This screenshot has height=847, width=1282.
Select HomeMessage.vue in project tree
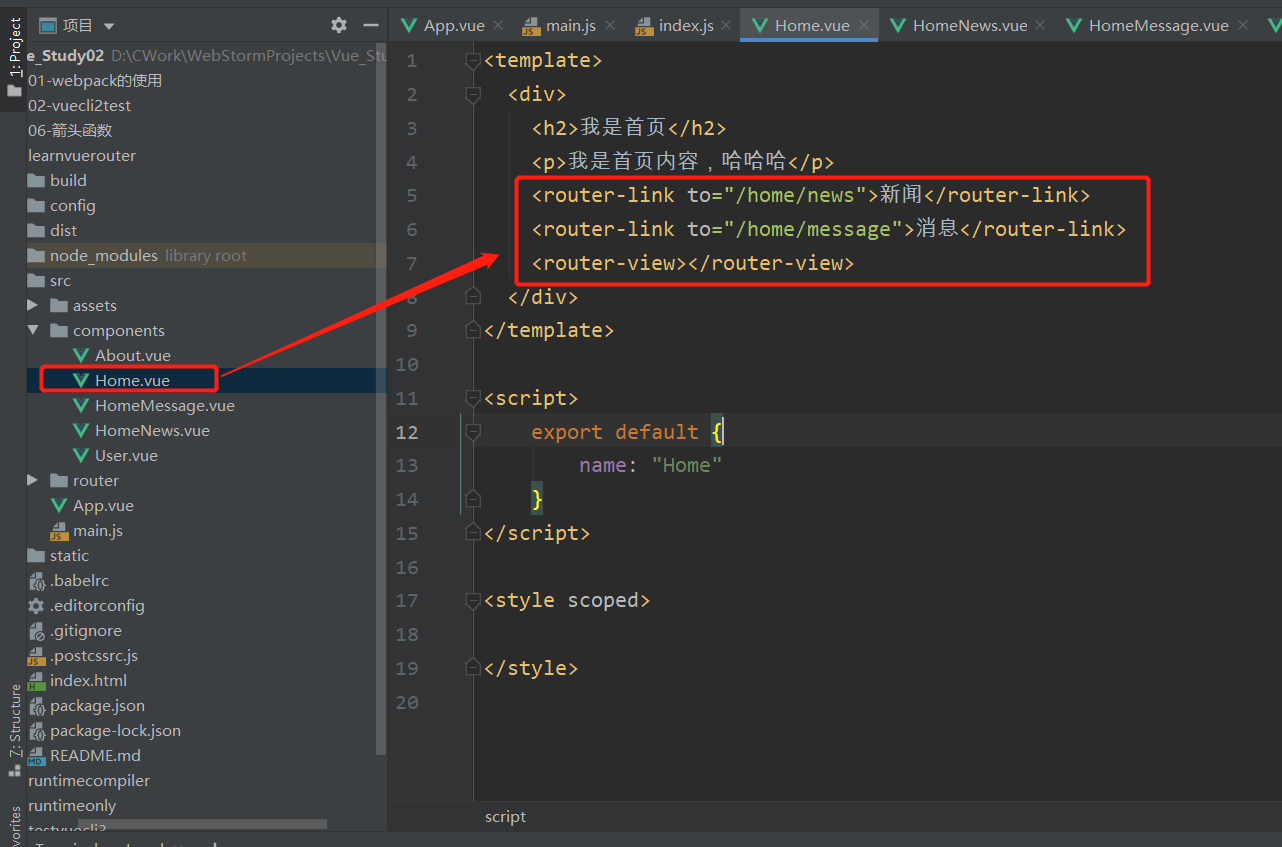(165, 405)
